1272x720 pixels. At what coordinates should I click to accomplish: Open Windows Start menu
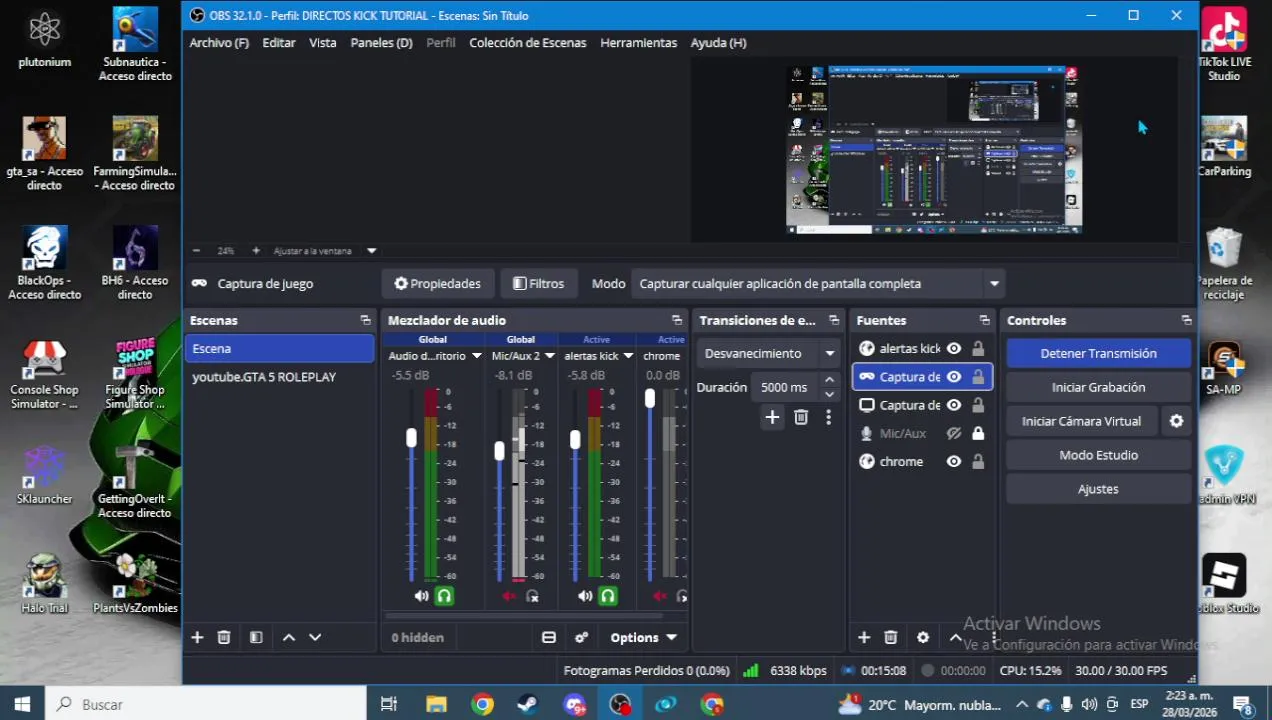(x=22, y=704)
